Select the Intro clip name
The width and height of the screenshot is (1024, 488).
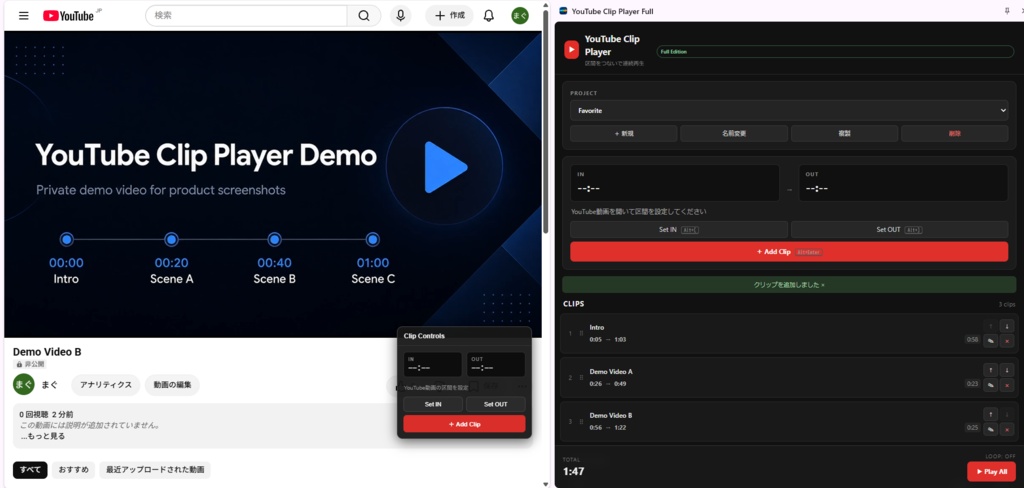(x=597, y=327)
